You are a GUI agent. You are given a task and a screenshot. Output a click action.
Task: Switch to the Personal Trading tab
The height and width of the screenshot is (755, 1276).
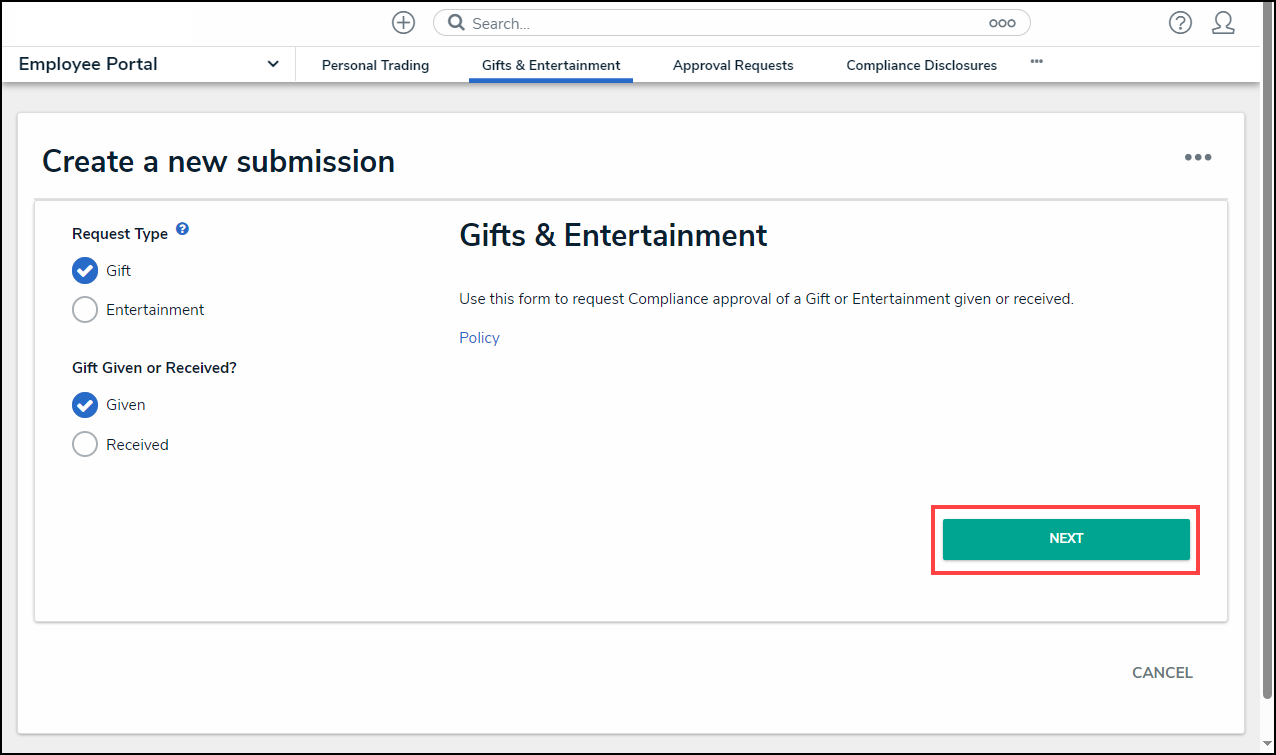pos(375,65)
